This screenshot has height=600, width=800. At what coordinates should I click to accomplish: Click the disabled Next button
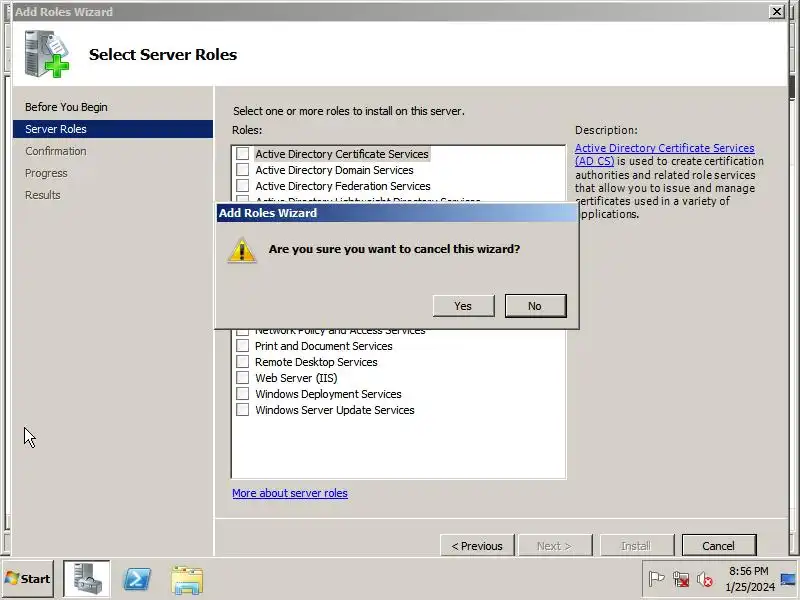(x=555, y=546)
